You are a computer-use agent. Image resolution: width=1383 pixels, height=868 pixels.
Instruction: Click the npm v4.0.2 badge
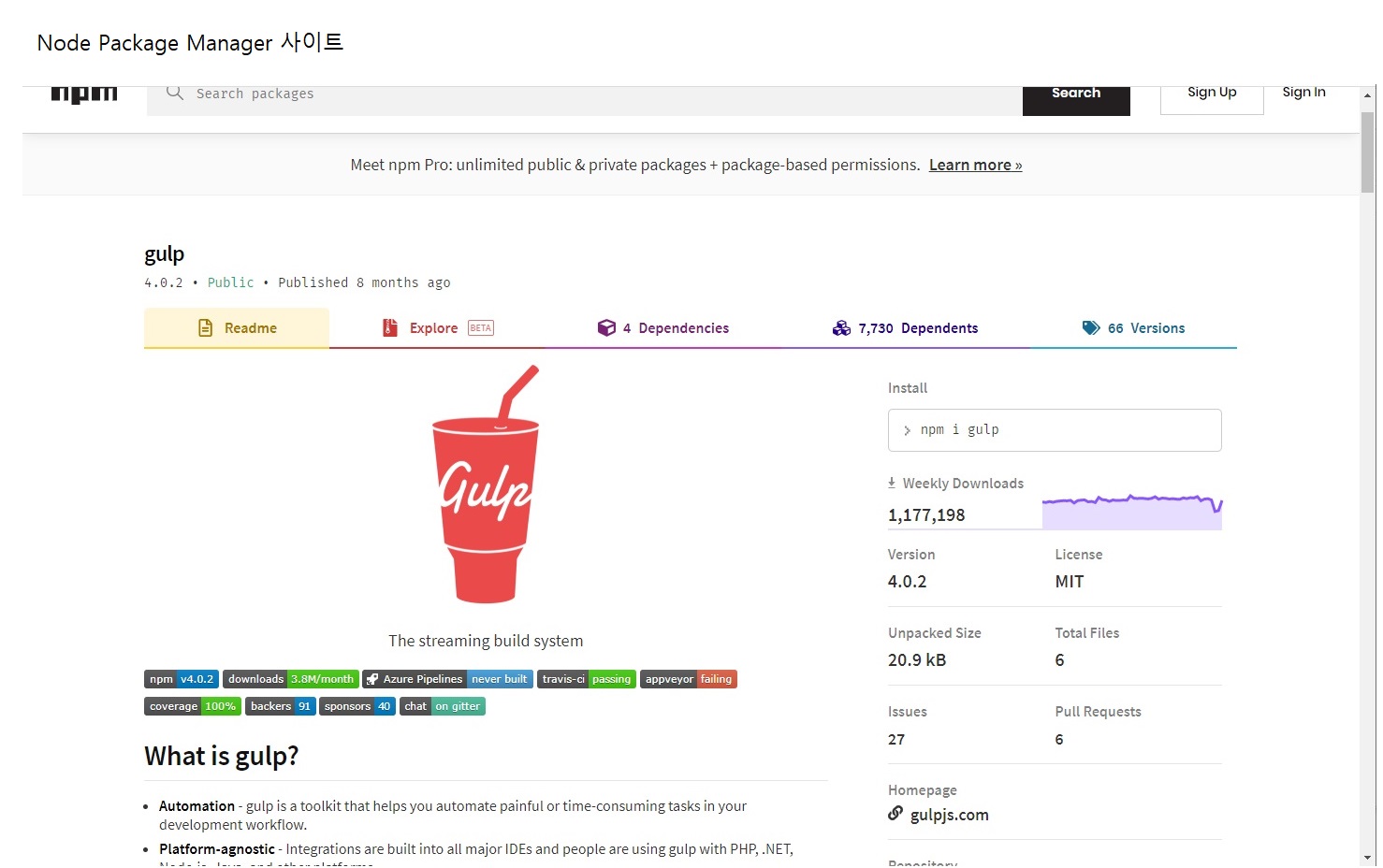182,679
